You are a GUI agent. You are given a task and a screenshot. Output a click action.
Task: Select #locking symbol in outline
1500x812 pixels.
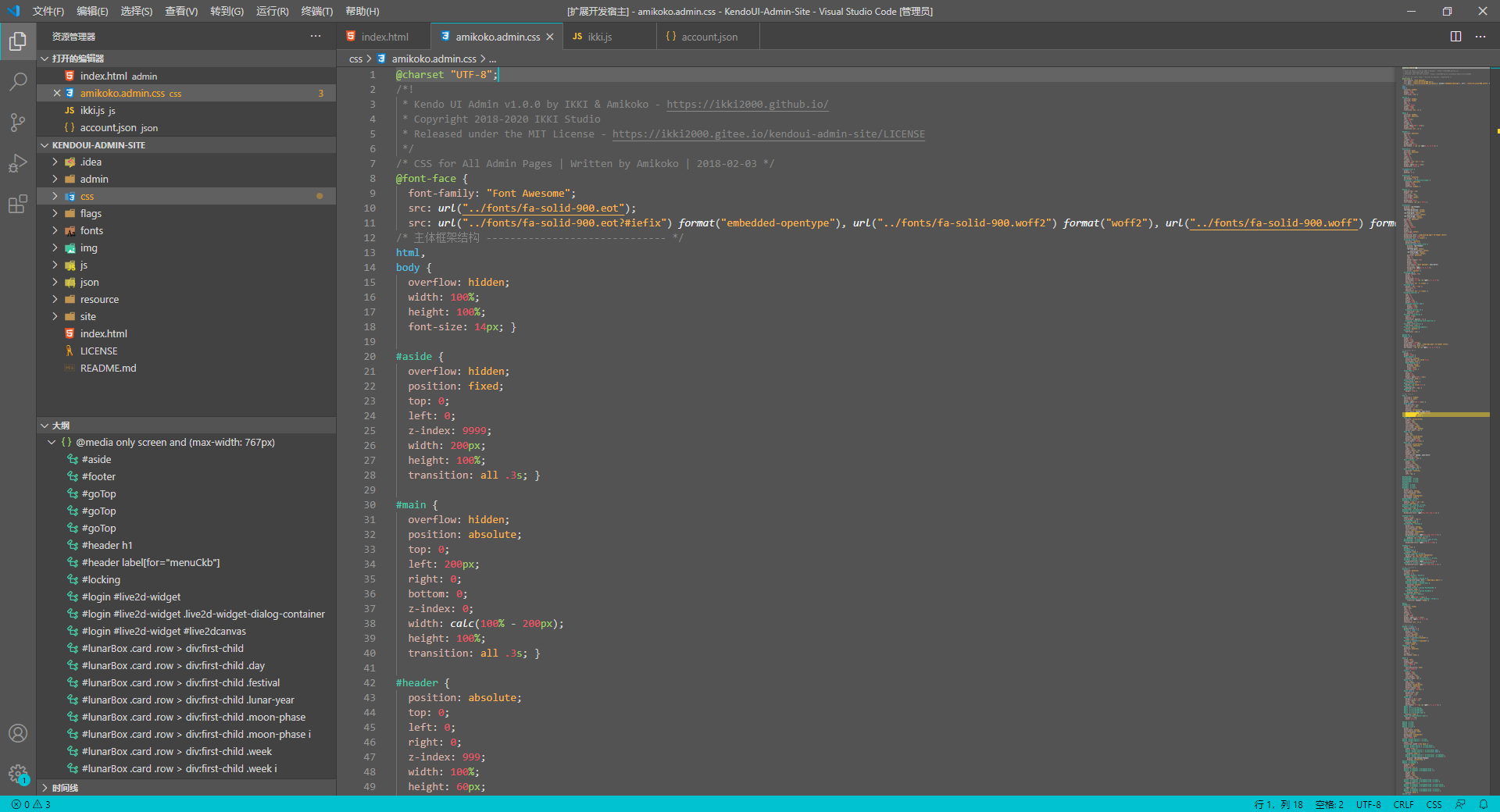coord(101,580)
